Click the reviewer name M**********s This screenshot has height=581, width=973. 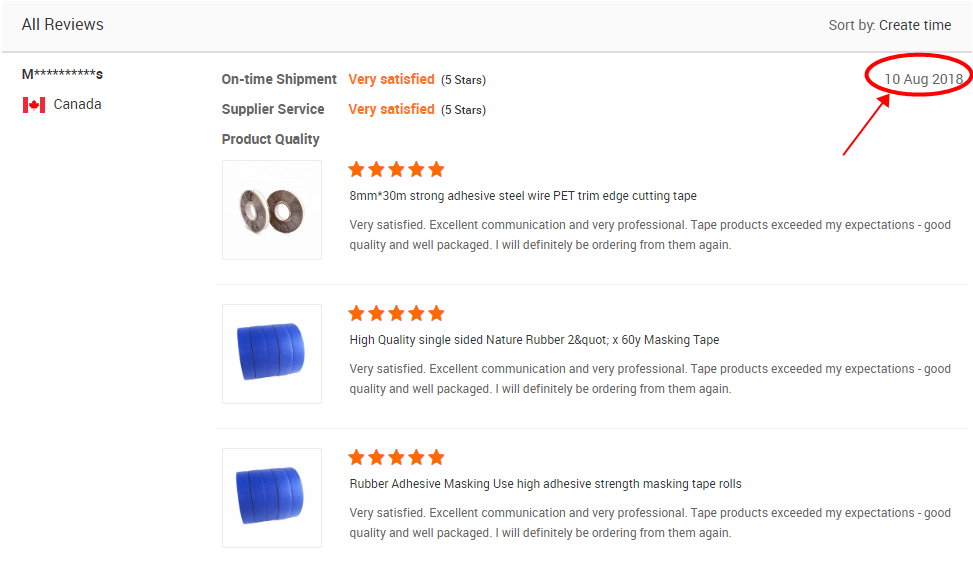coord(62,75)
